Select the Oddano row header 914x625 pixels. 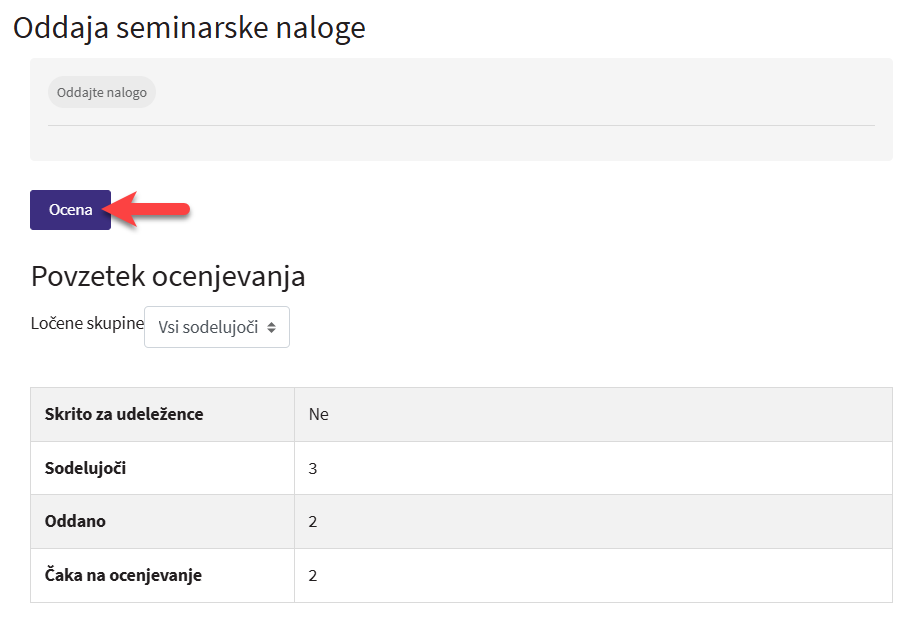75,522
